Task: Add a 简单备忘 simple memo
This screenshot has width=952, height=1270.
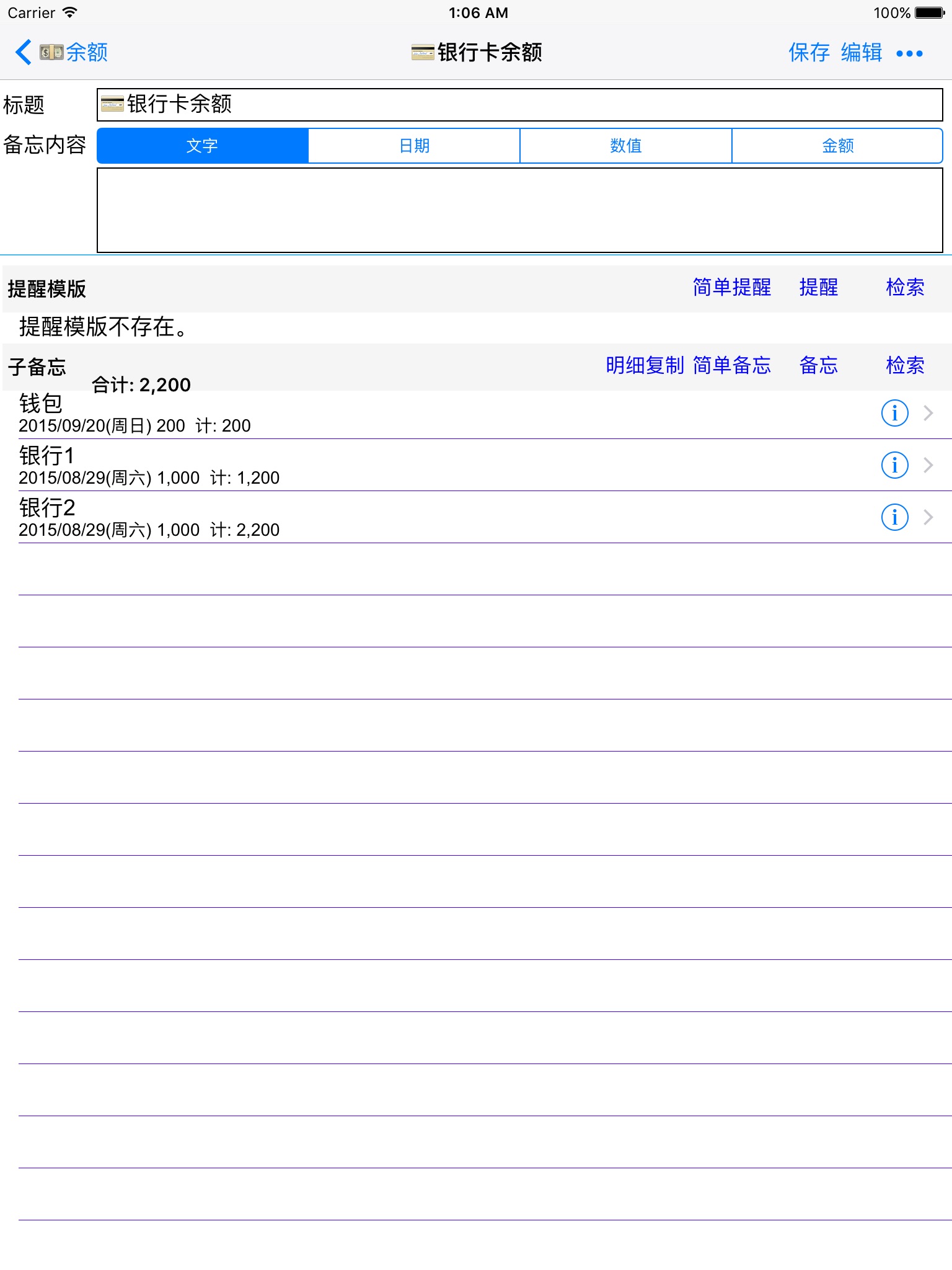Action: [732, 366]
